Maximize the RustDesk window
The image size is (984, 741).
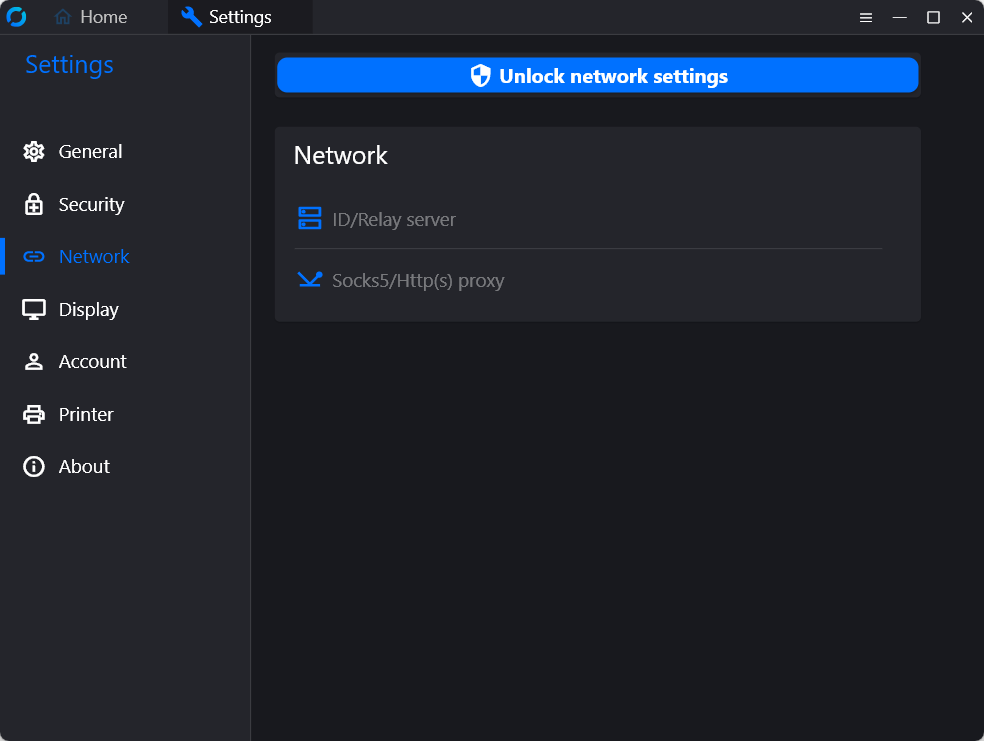coord(933,18)
